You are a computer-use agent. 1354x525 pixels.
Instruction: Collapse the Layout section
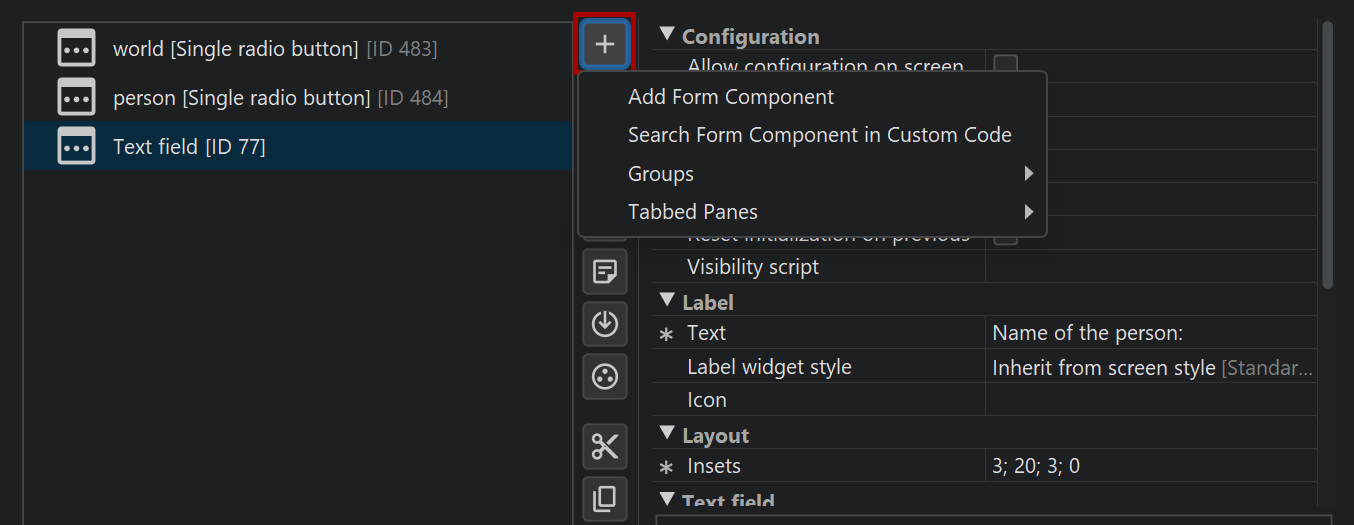667,434
